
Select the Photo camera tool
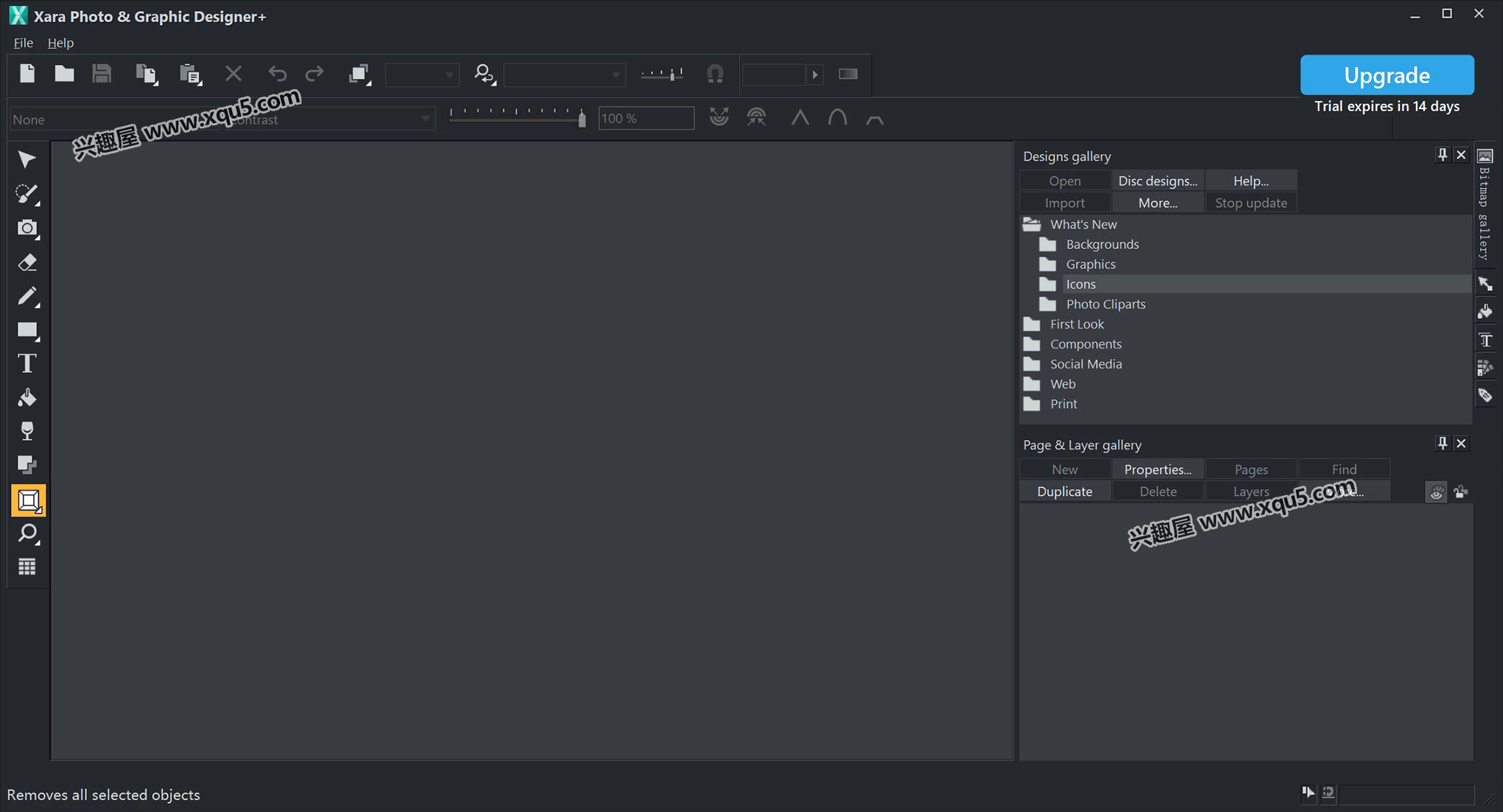point(27,228)
